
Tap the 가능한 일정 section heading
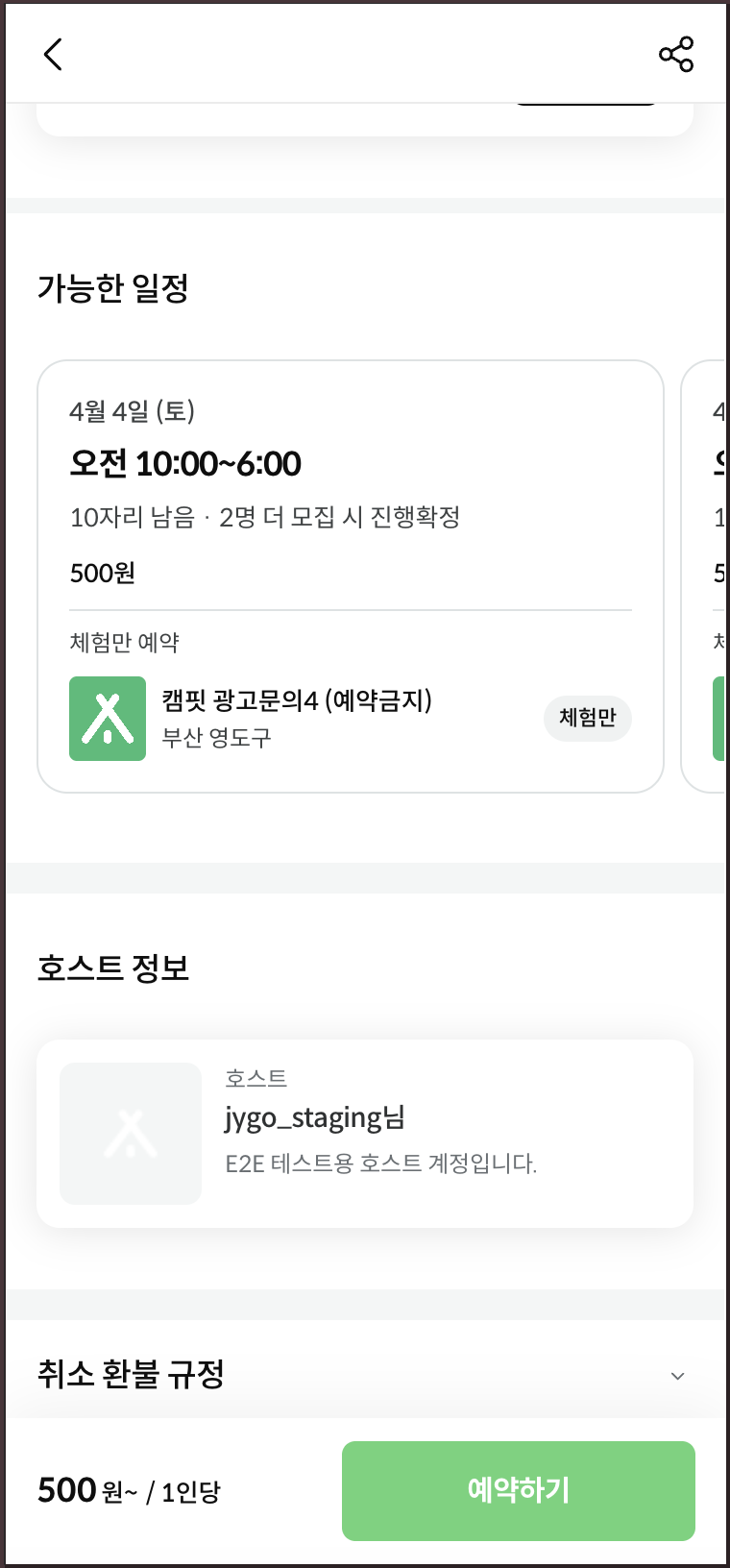(113, 288)
